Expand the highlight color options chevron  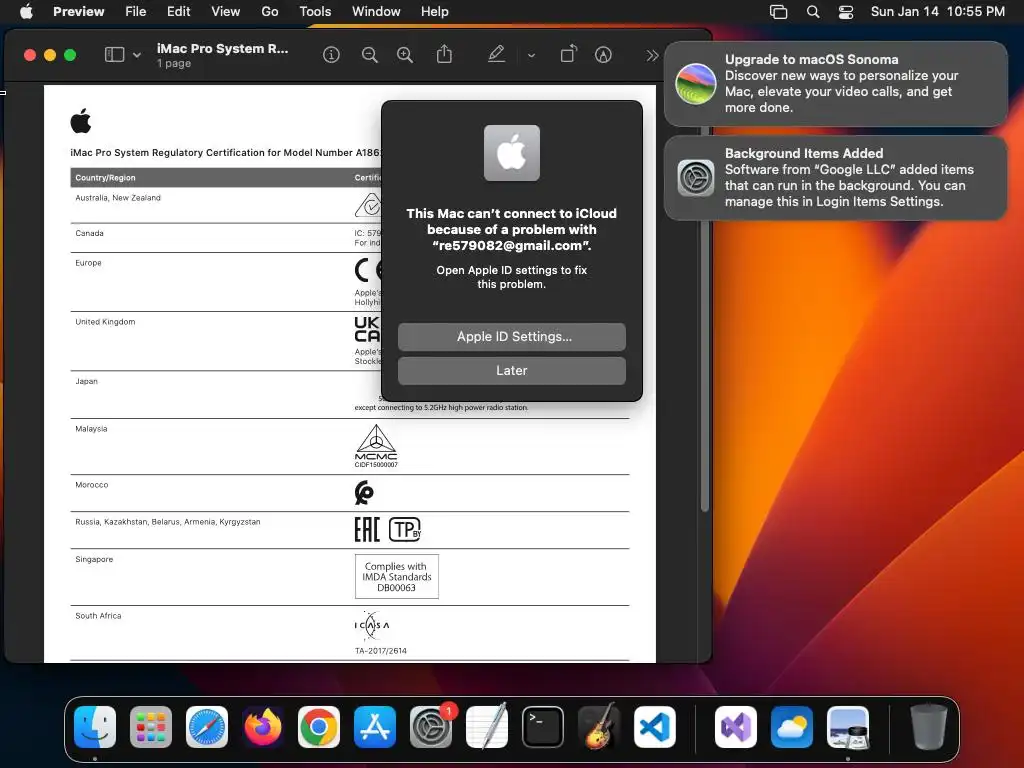tap(531, 56)
